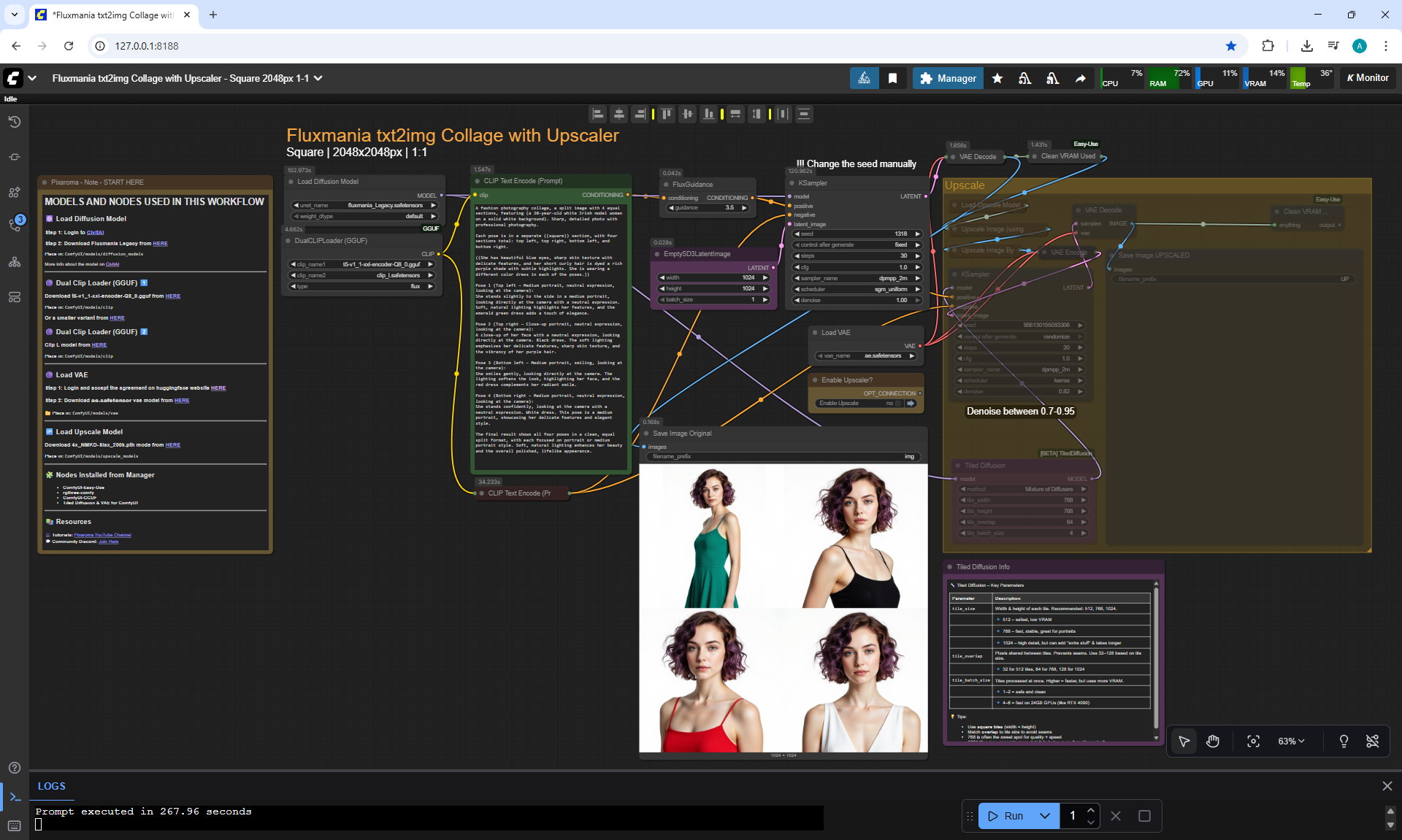Click the star favorites icon near Manager
The width and height of the screenshot is (1402, 840).
(x=997, y=78)
